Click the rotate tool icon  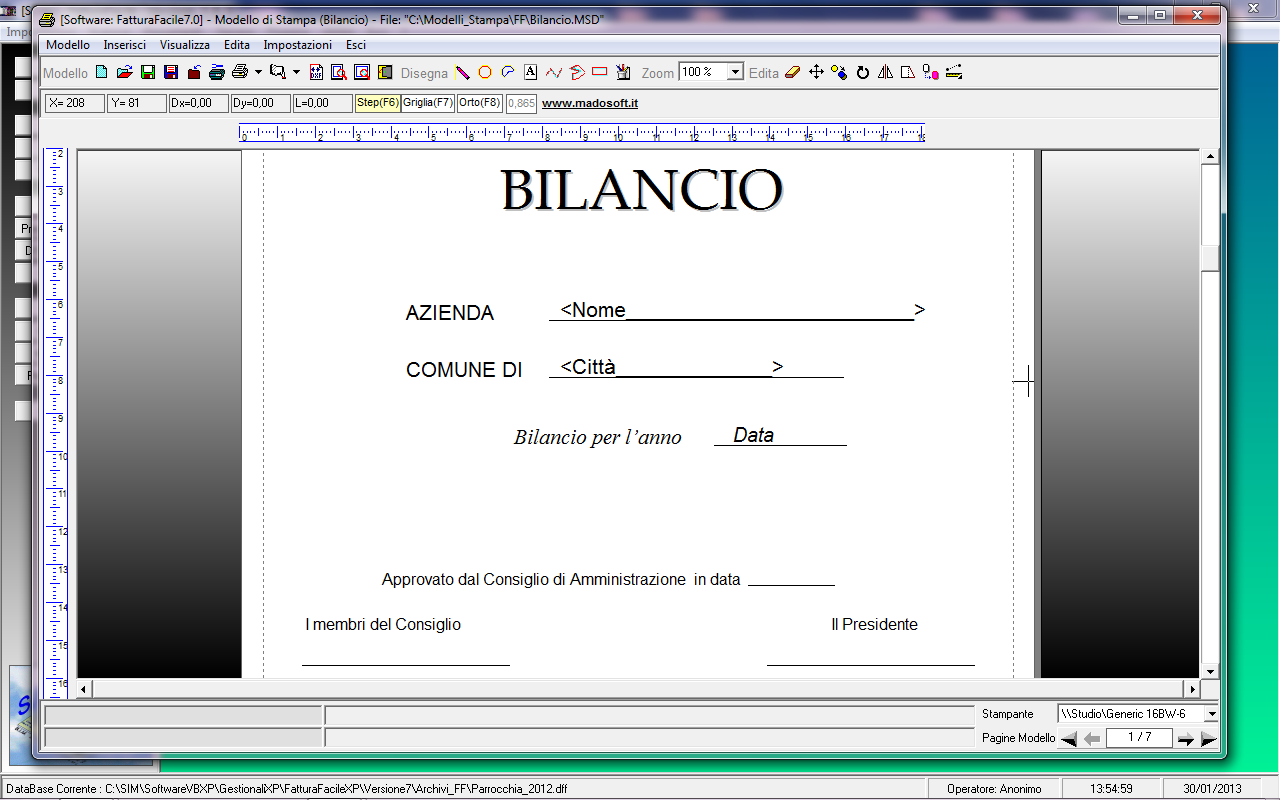pyautogui.click(x=863, y=72)
